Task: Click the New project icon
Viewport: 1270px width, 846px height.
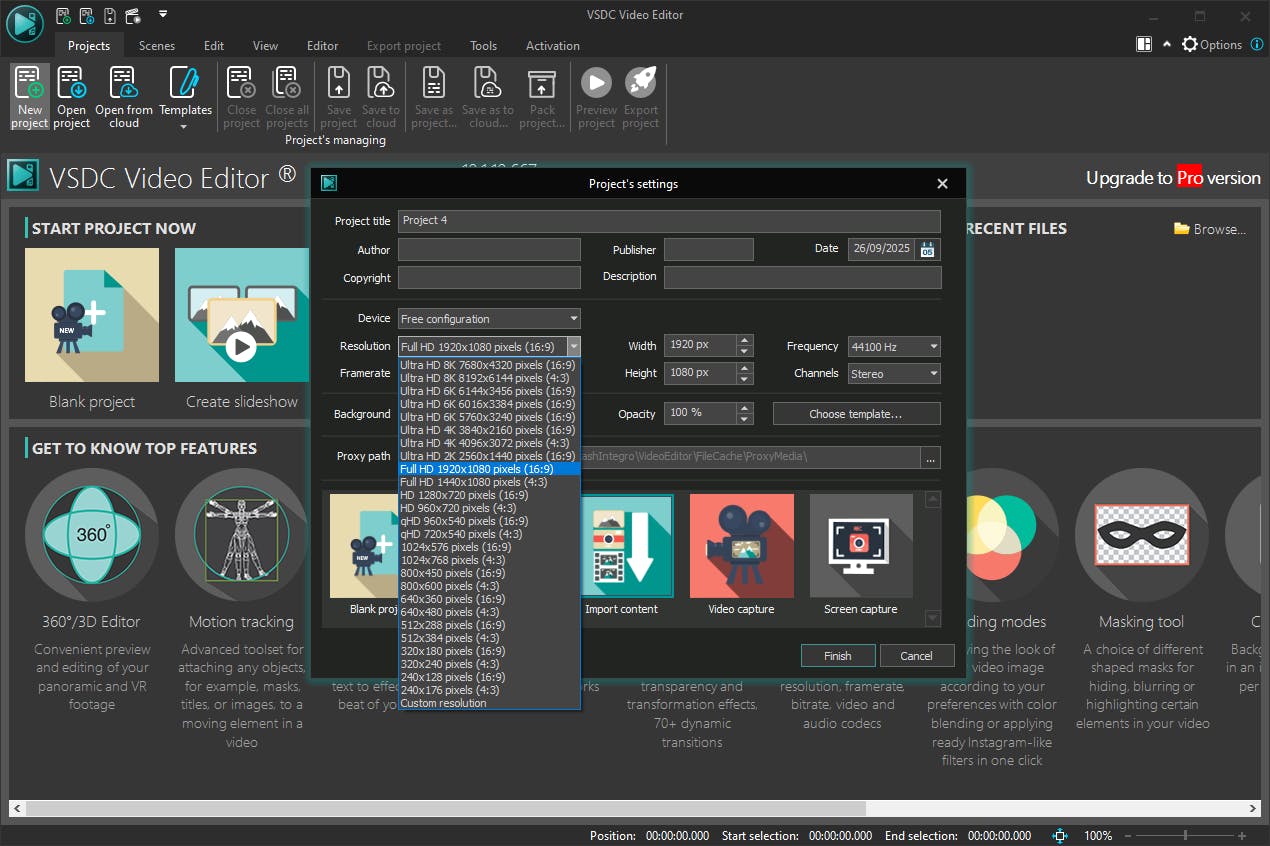Action: pos(29,96)
